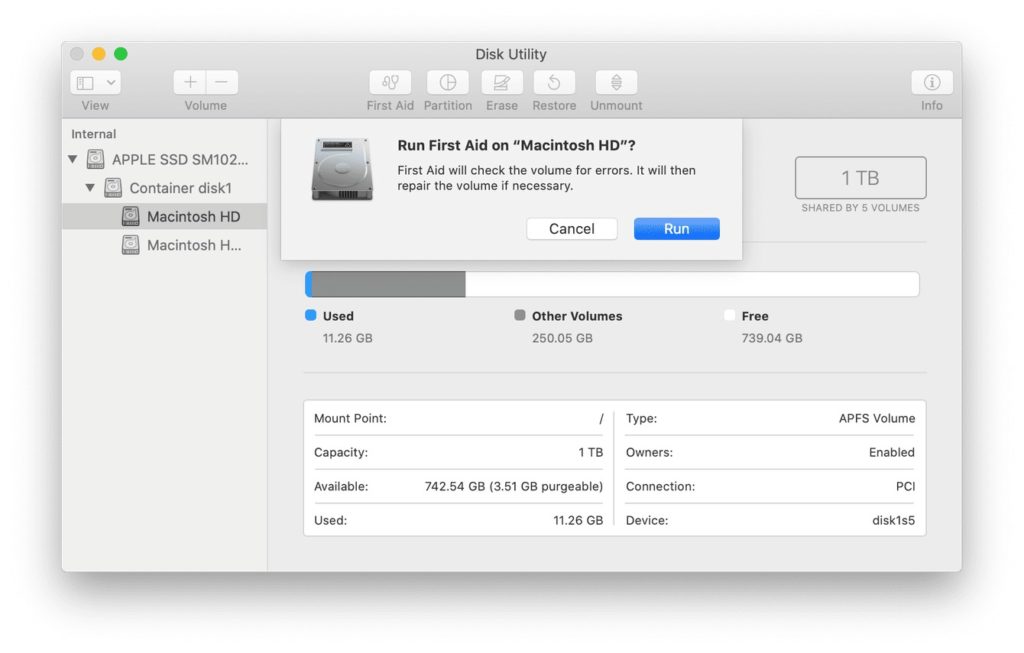This screenshot has width=1024, height=653.
Task: Click the 742.54 GB available value
Action: tap(513, 486)
